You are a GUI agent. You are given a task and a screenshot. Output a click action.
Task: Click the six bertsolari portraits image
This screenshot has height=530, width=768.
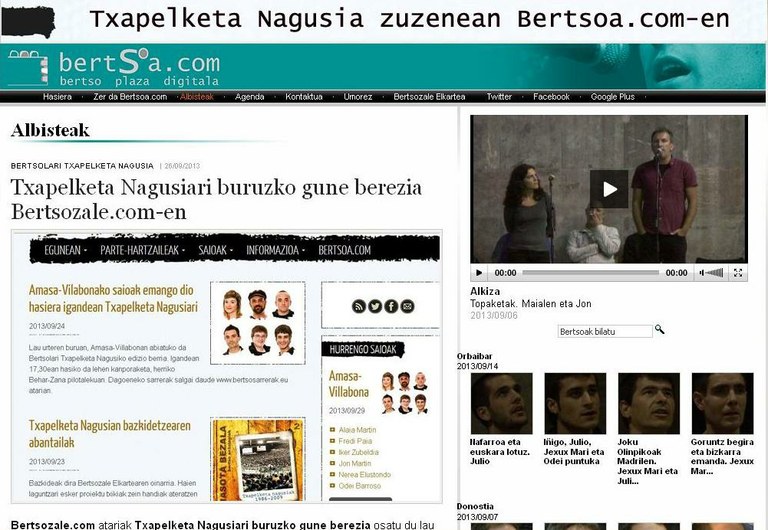tap(258, 323)
